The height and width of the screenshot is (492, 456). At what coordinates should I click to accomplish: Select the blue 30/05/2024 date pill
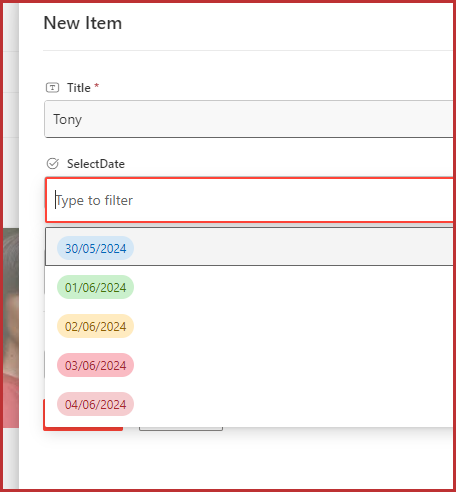(95, 248)
